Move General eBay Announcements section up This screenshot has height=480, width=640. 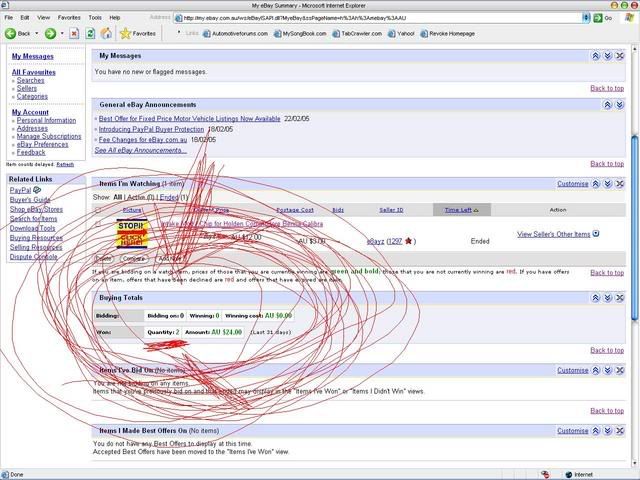pos(607,105)
